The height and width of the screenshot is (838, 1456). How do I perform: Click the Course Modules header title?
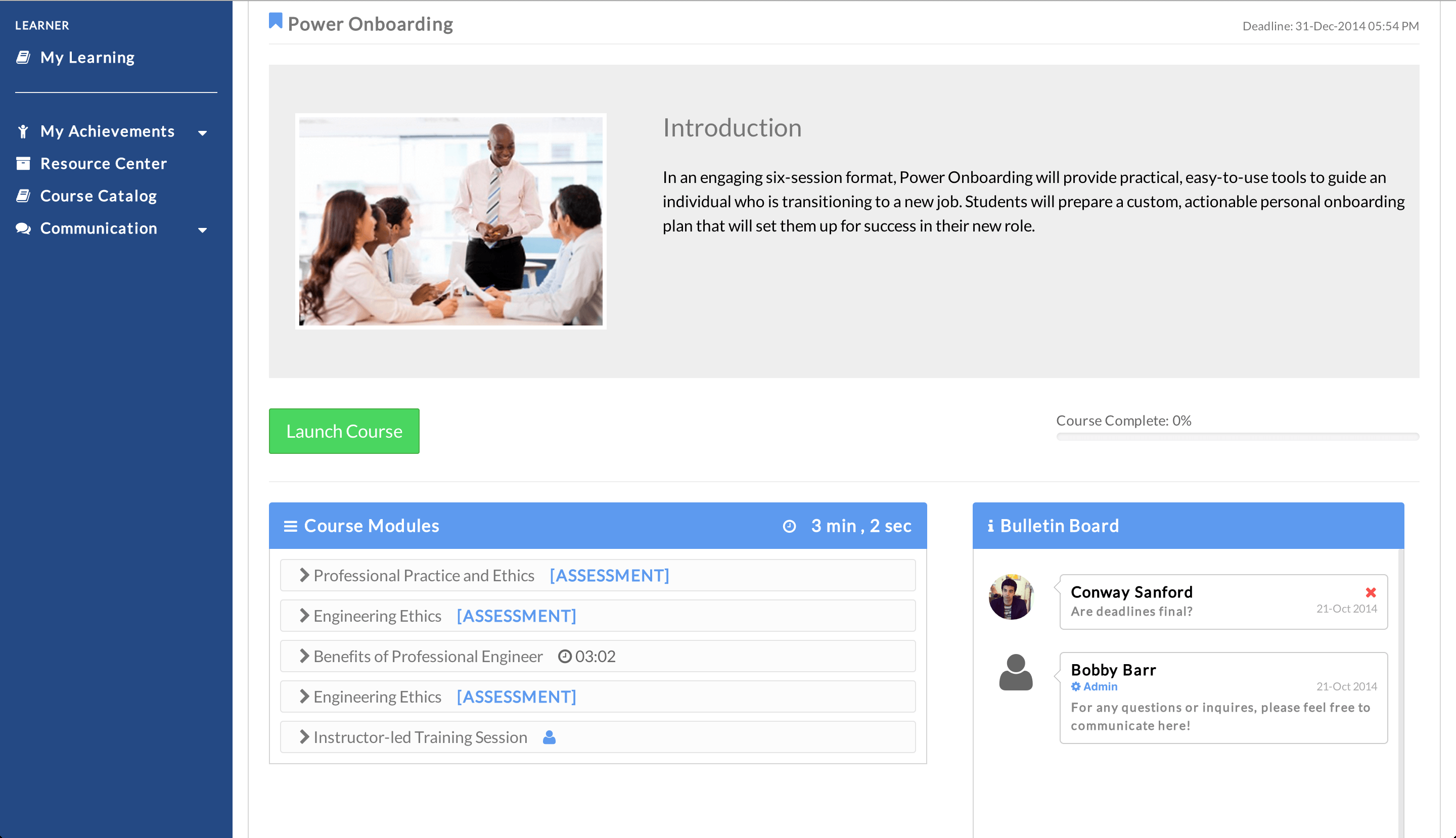pos(372,526)
